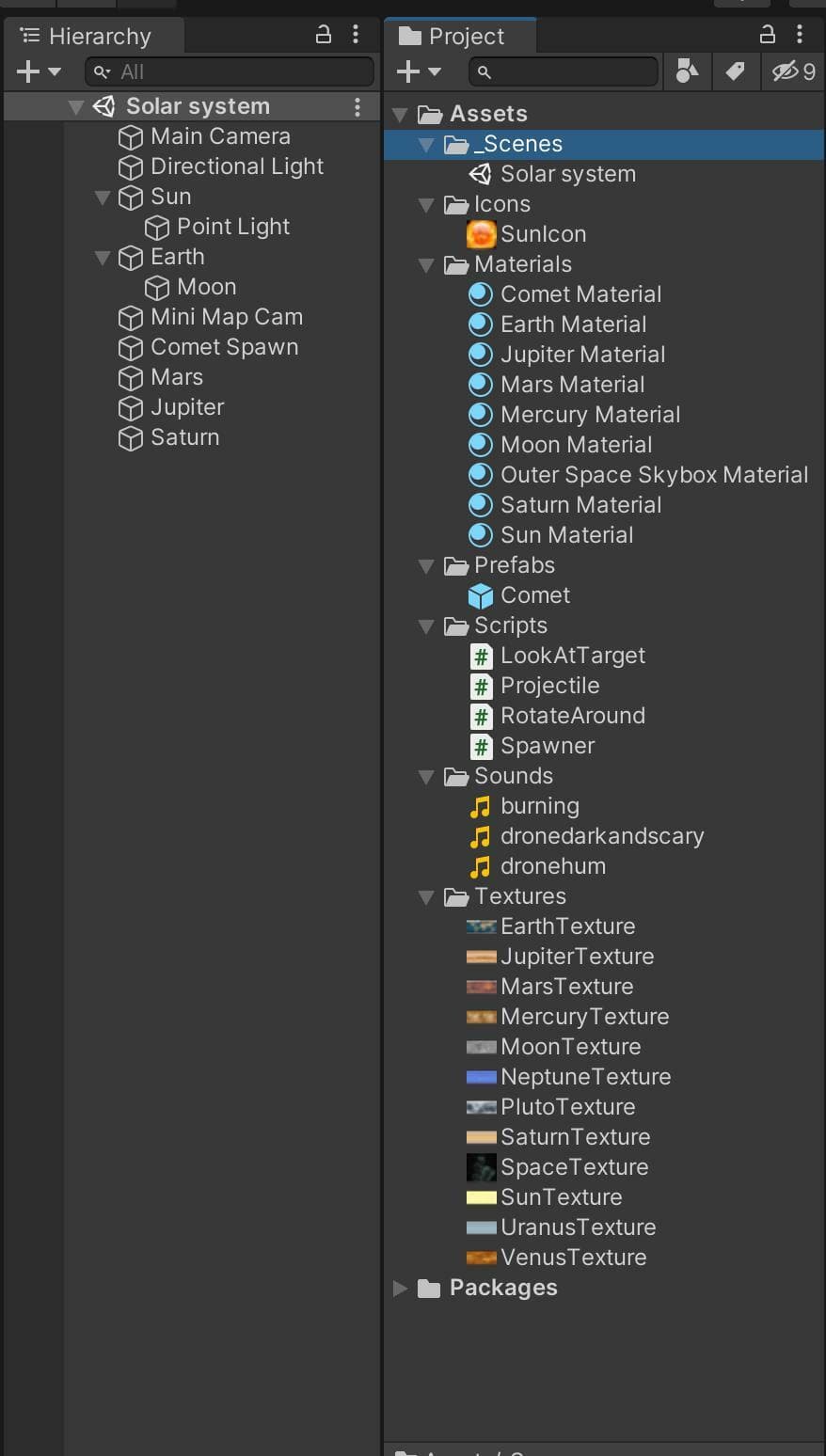
Task: Select the Moon object icon
Action: point(156,288)
